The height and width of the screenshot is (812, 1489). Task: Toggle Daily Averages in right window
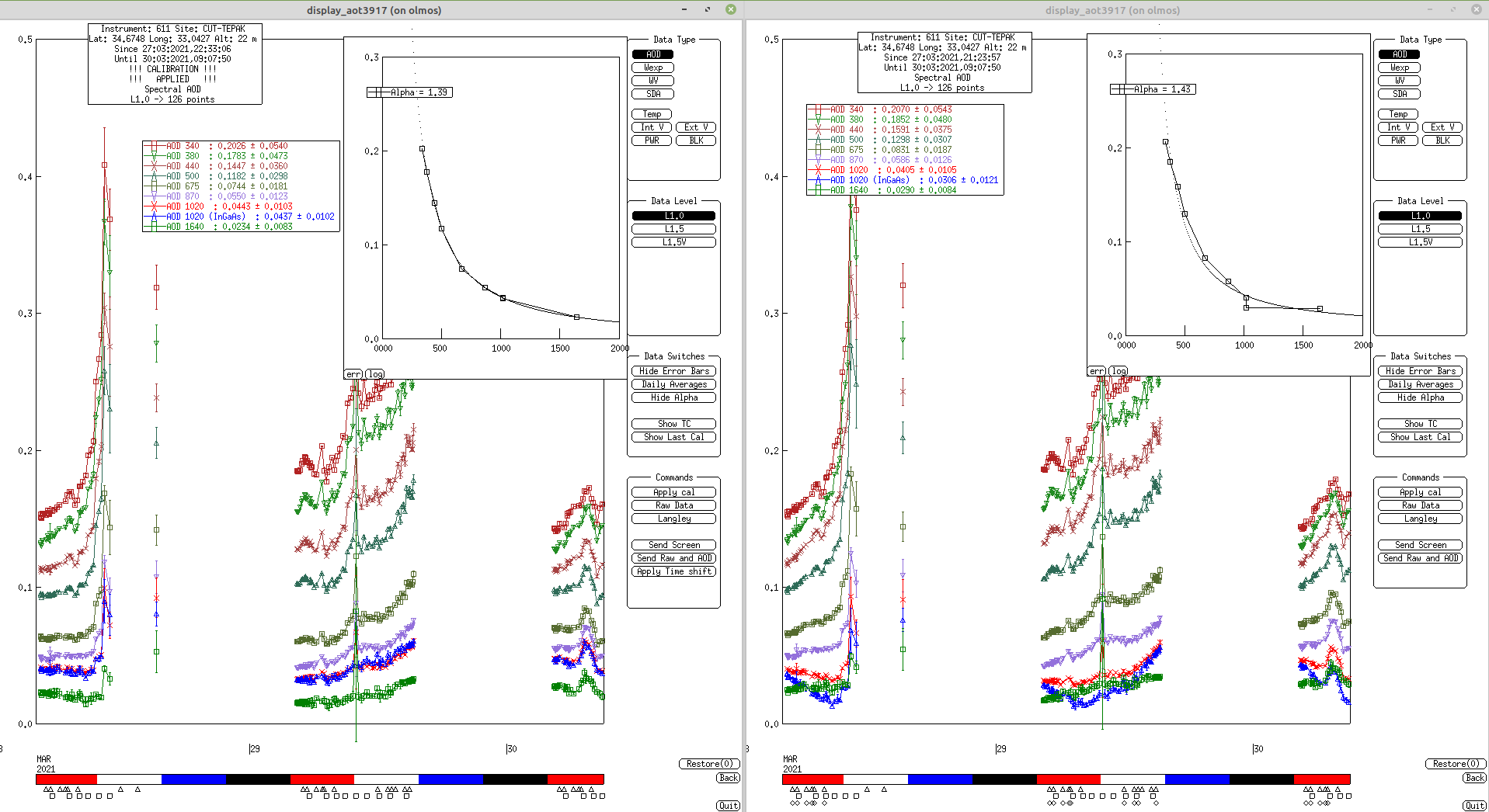(x=1420, y=384)
